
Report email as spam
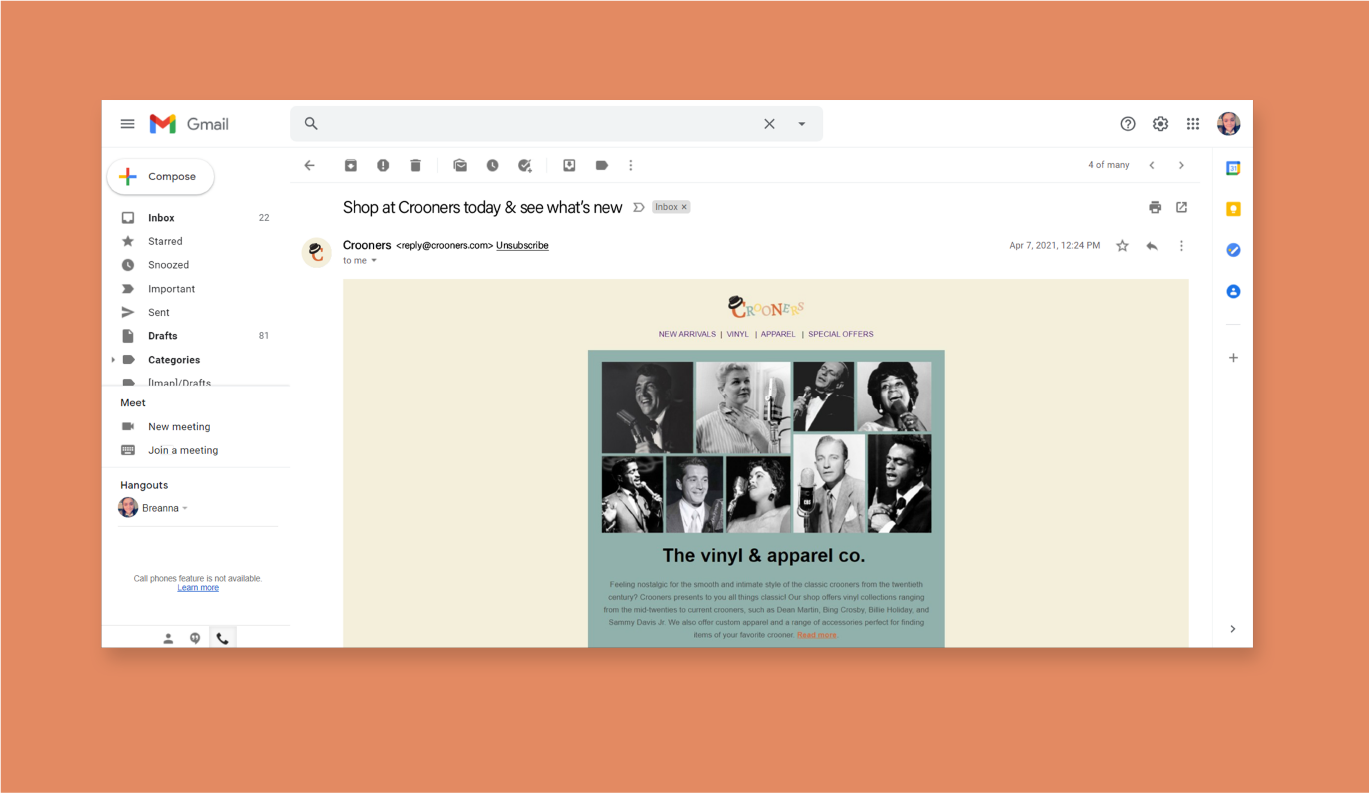383,165
